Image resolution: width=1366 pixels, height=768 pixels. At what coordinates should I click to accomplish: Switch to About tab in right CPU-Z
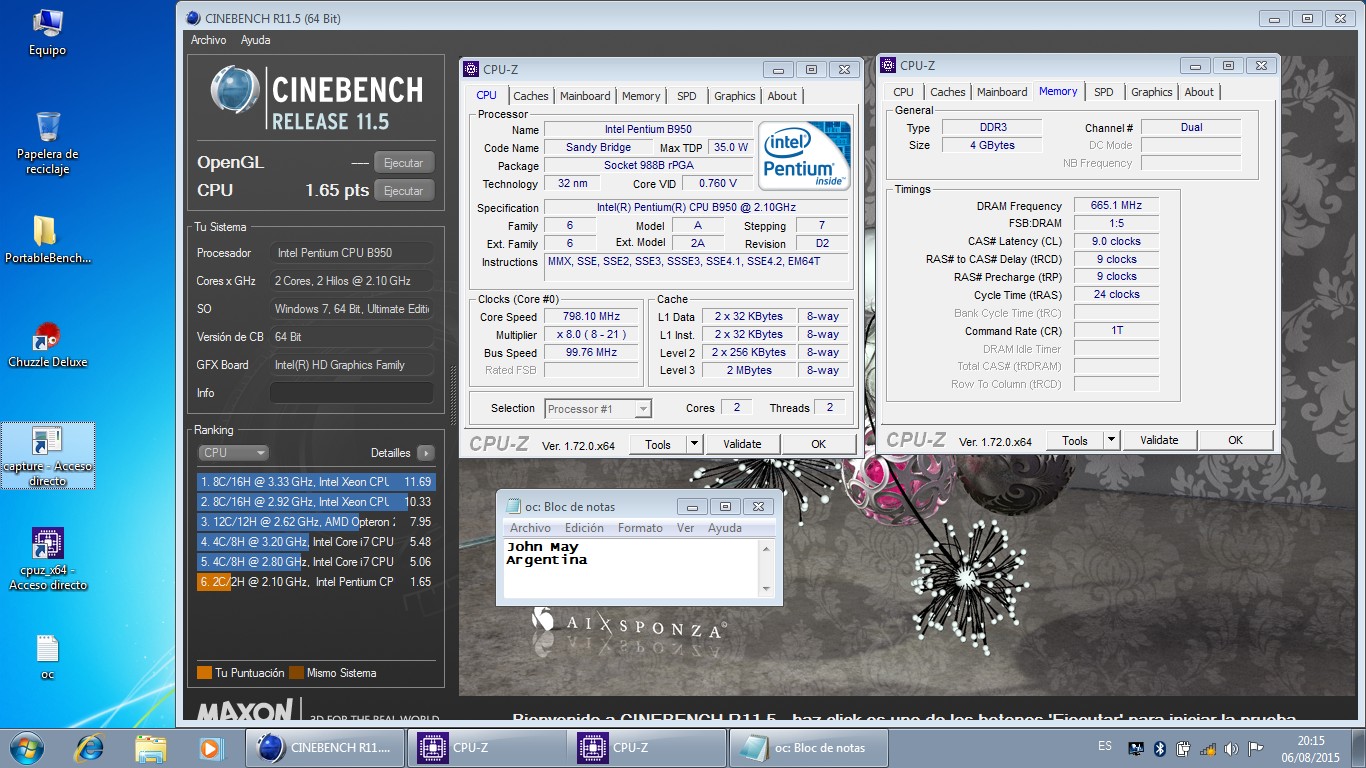pyautogui.click(x=1199, y=92)
